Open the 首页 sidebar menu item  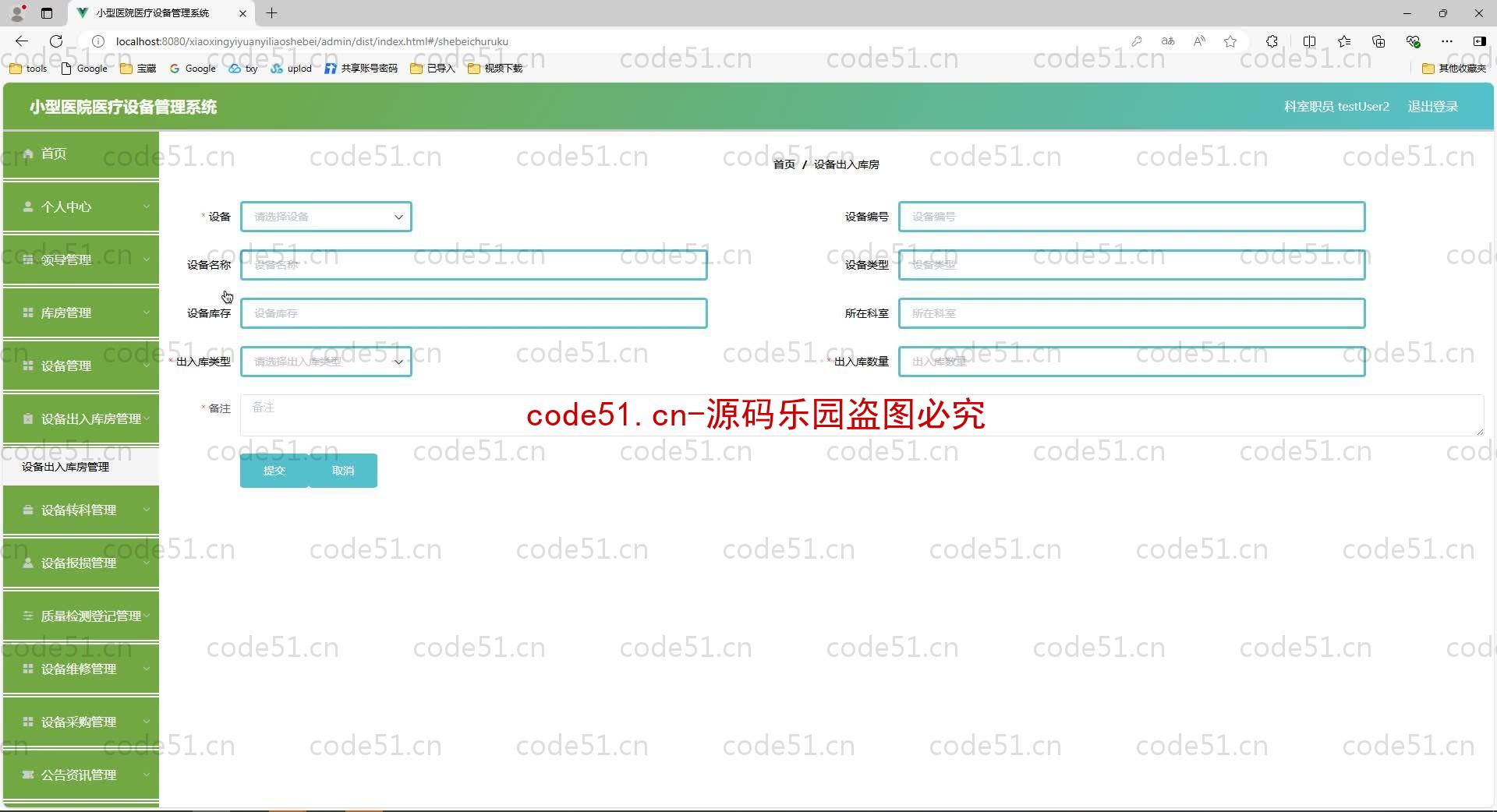coord(81,154)
